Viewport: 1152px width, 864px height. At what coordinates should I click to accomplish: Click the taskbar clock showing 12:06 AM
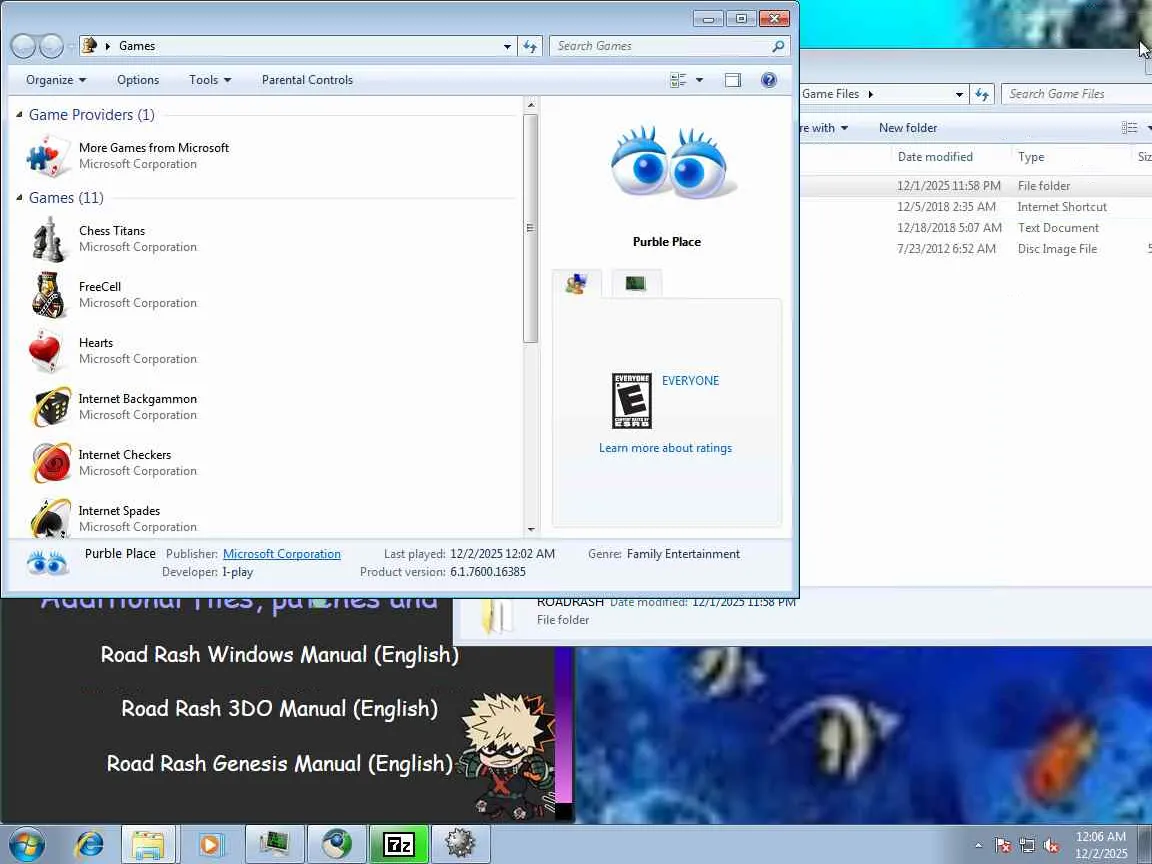point(1101,845)
